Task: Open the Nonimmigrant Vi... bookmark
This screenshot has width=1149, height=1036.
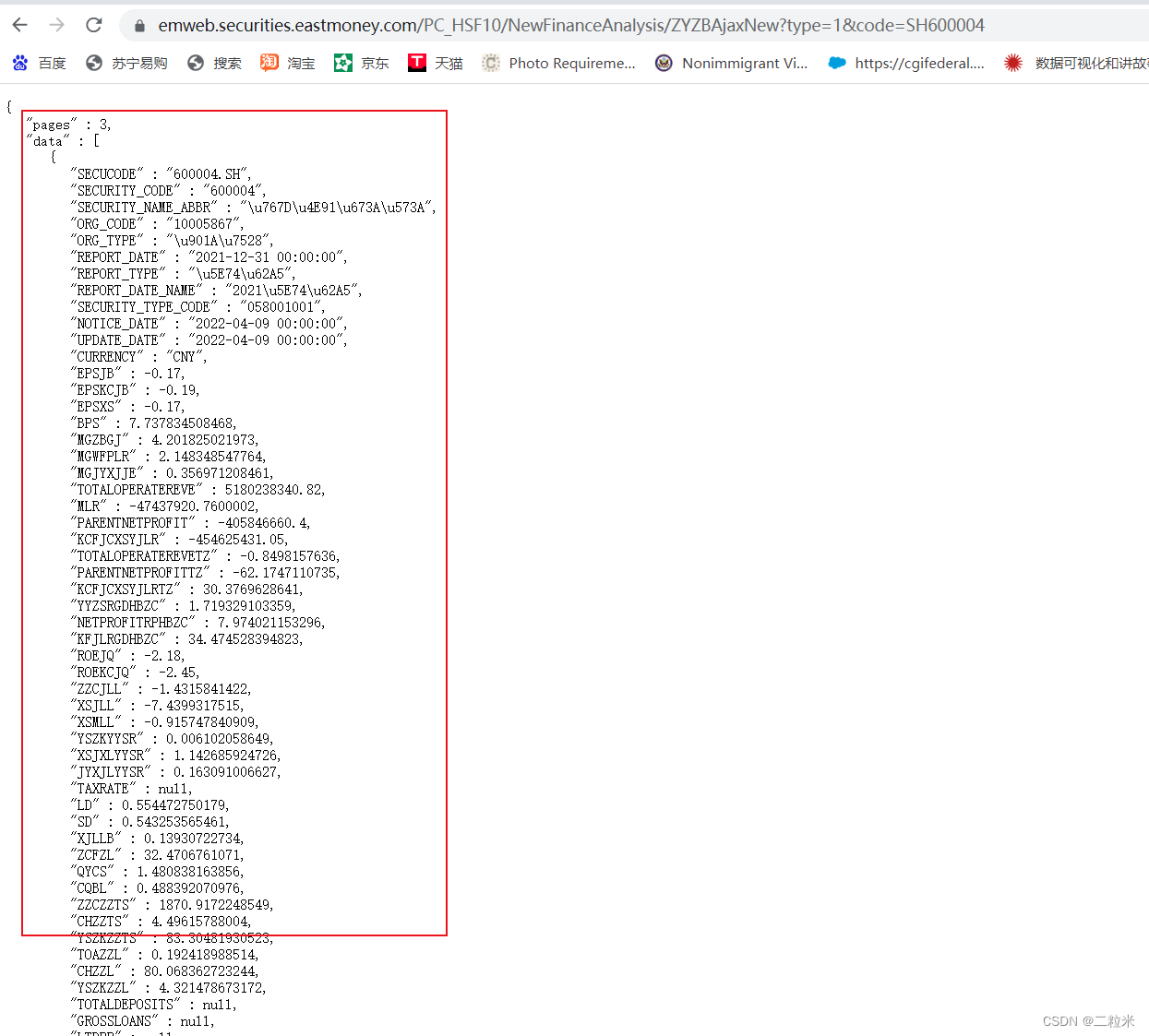Action: (732, 63)
